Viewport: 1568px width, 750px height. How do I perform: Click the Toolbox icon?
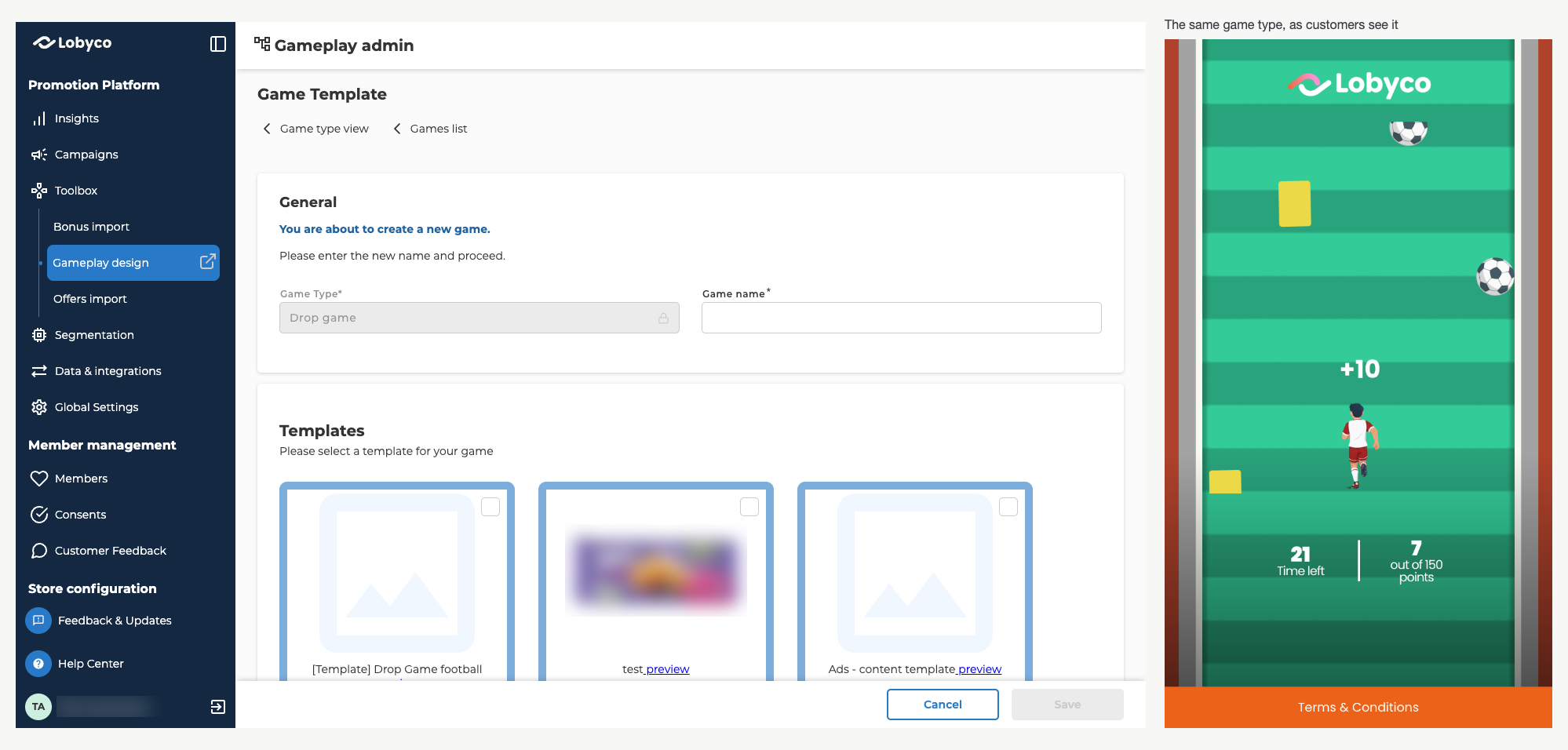[39, 191]
